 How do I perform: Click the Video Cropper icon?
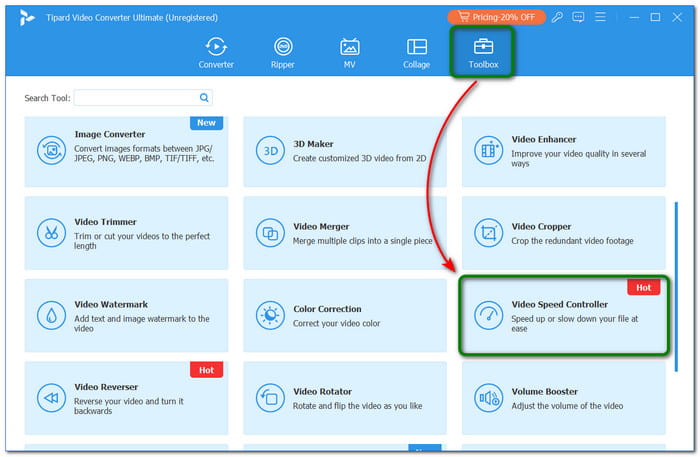[x=488, y=233]
